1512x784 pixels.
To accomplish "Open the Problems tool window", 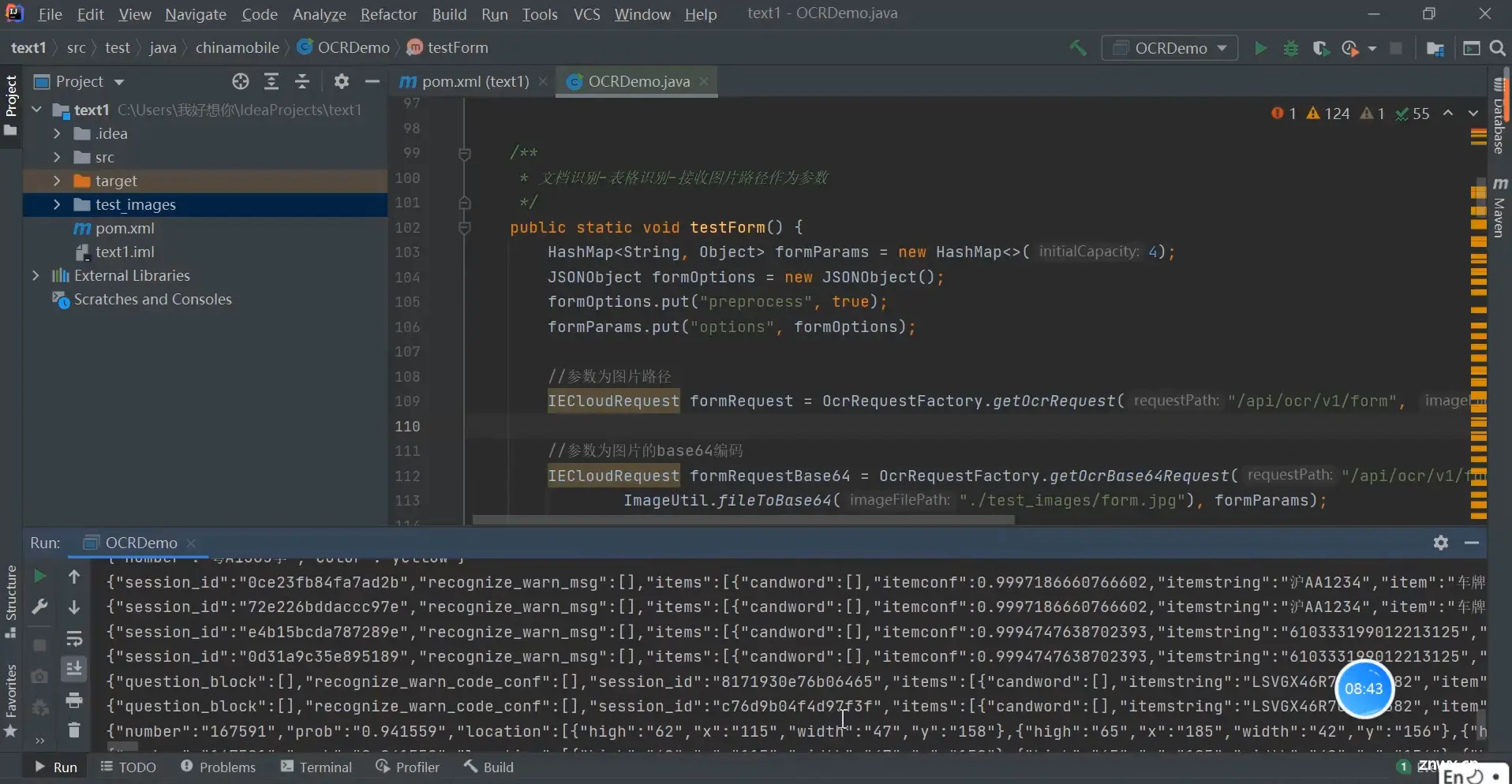I will 219,767.
